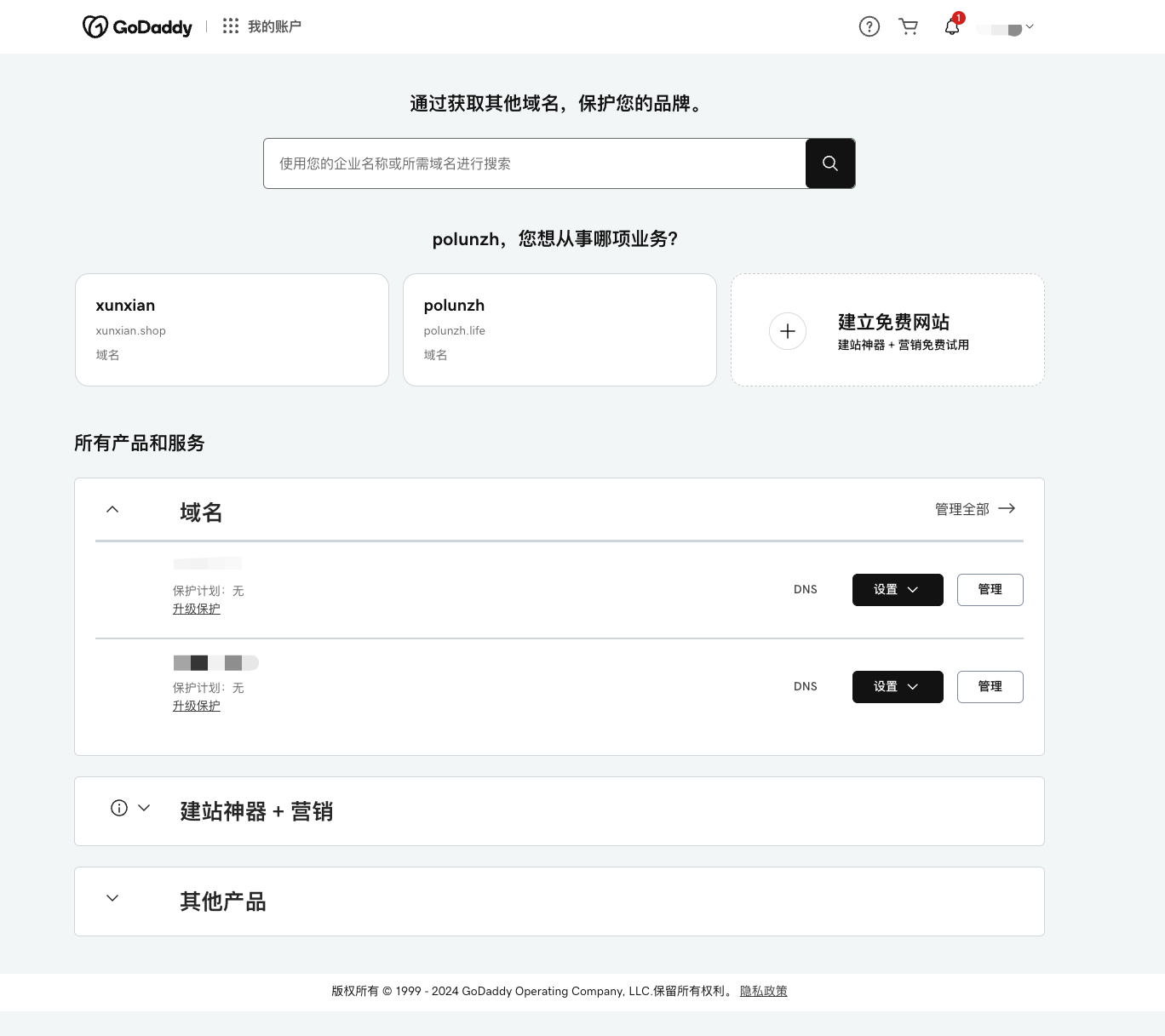
Task: Open the apps grid menu icon
Action: tap(231, 26)
